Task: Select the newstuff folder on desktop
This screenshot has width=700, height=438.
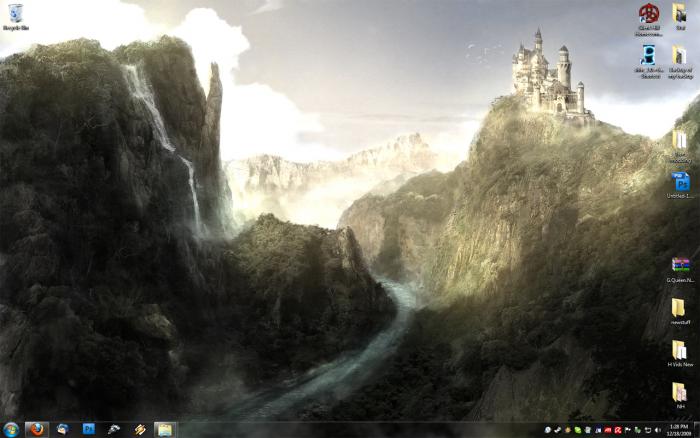Action: 680,308
